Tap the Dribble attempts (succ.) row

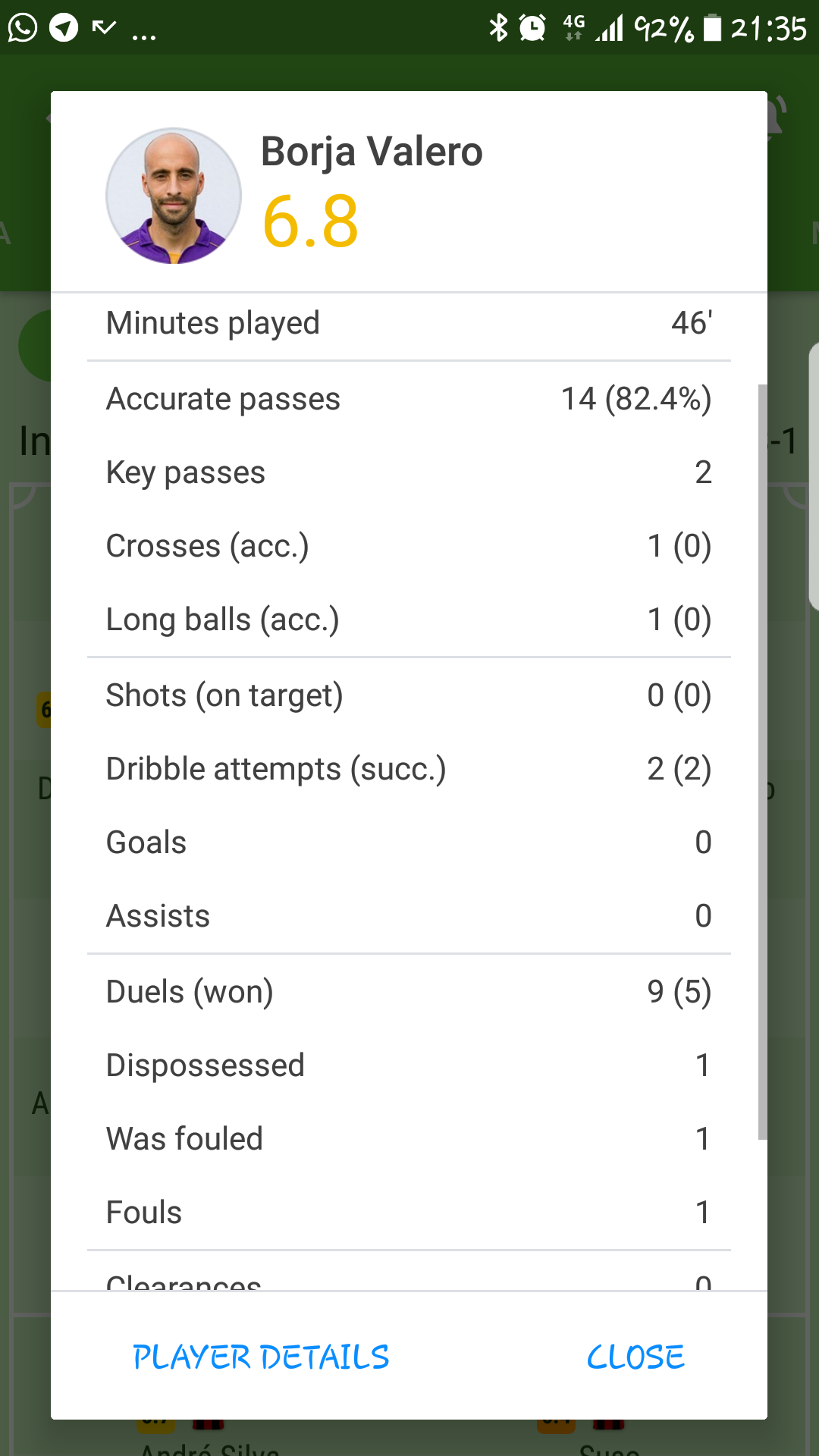pos(409,769)
